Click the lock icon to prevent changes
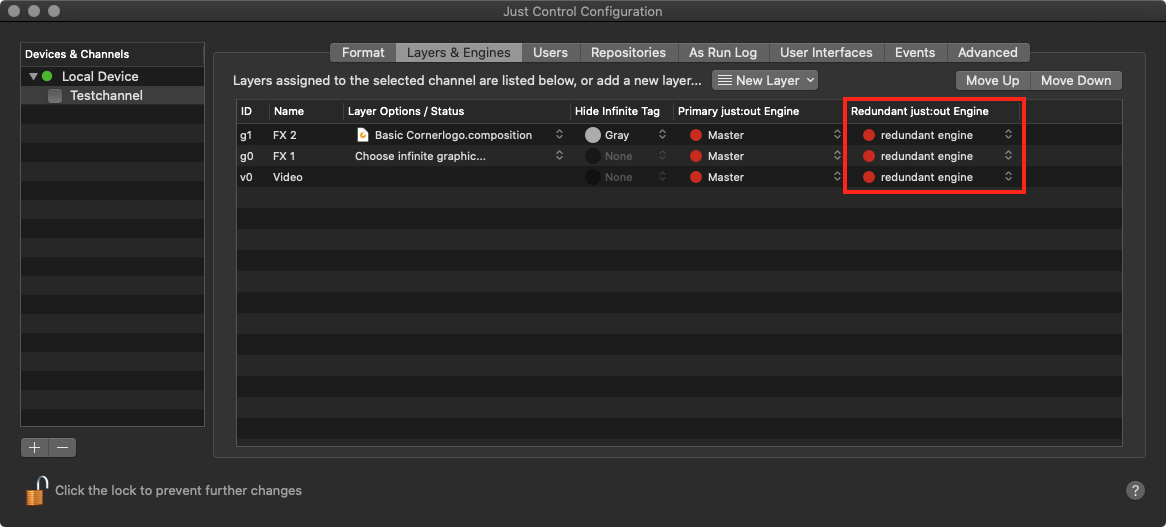Screen dimensions: 1166x527 [x=36, y=491]
